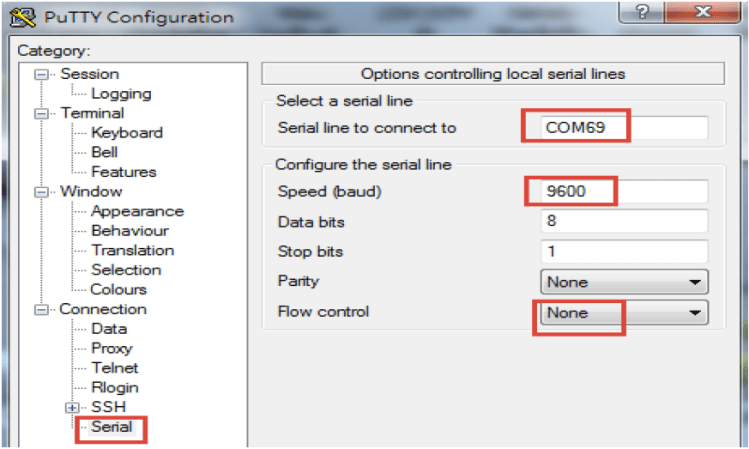Open the Keyboard settings category

tap(126, 133)
